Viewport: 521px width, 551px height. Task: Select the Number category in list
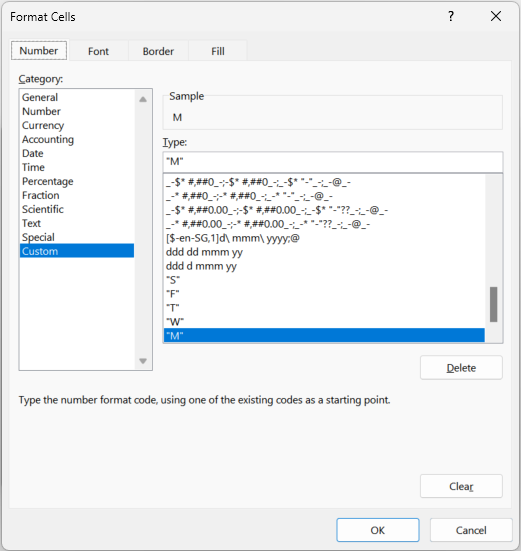click(77, 111)
